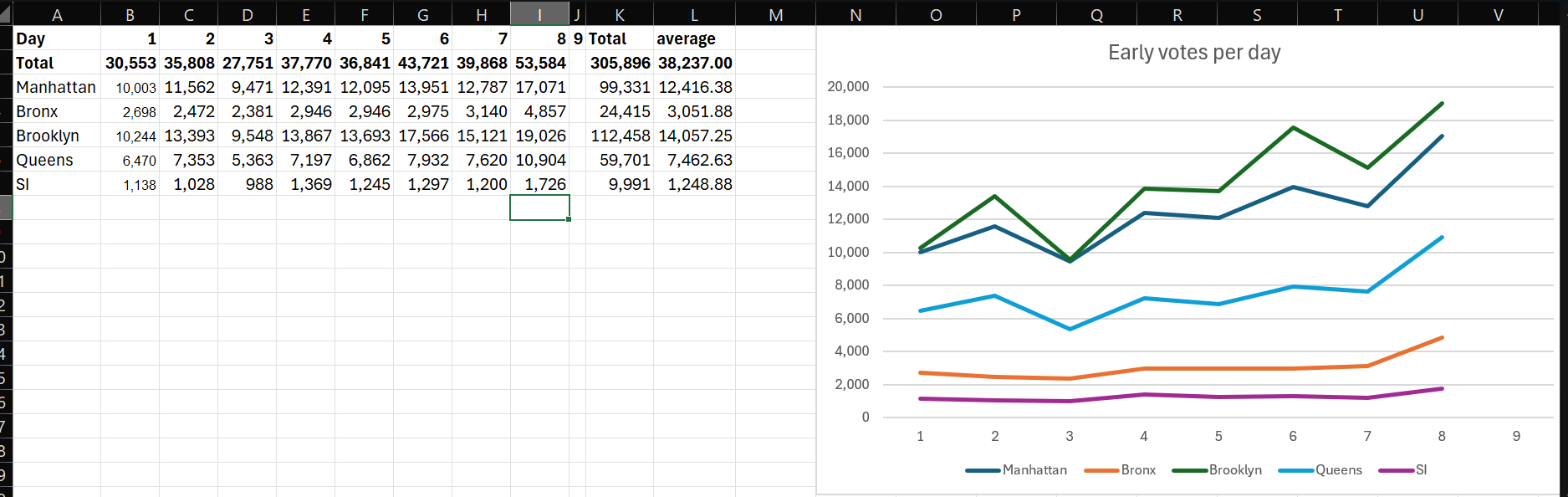Click the fill handle of the selected cell

click(x=569, y=219)
